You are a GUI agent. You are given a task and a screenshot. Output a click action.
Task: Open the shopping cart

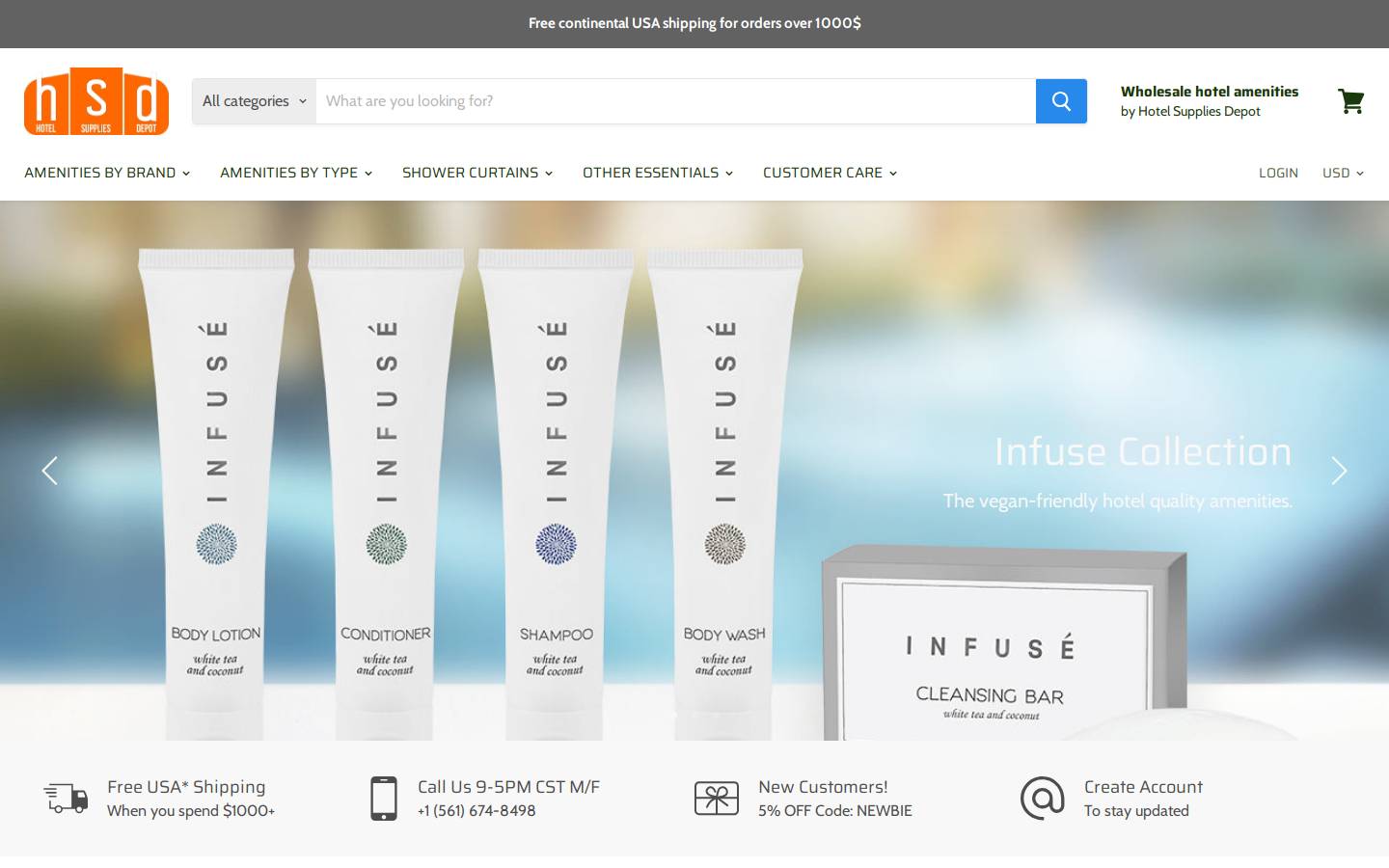click(x=1350, y=101)
